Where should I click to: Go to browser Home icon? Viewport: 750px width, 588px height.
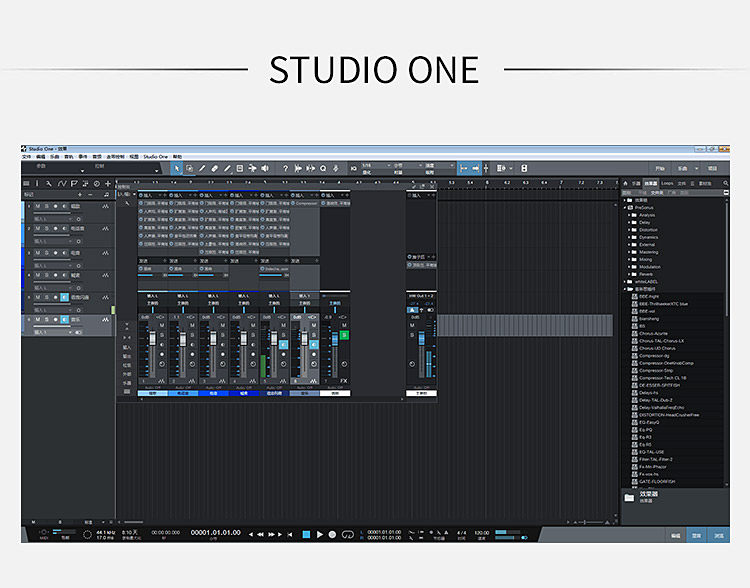pos(625,183)
